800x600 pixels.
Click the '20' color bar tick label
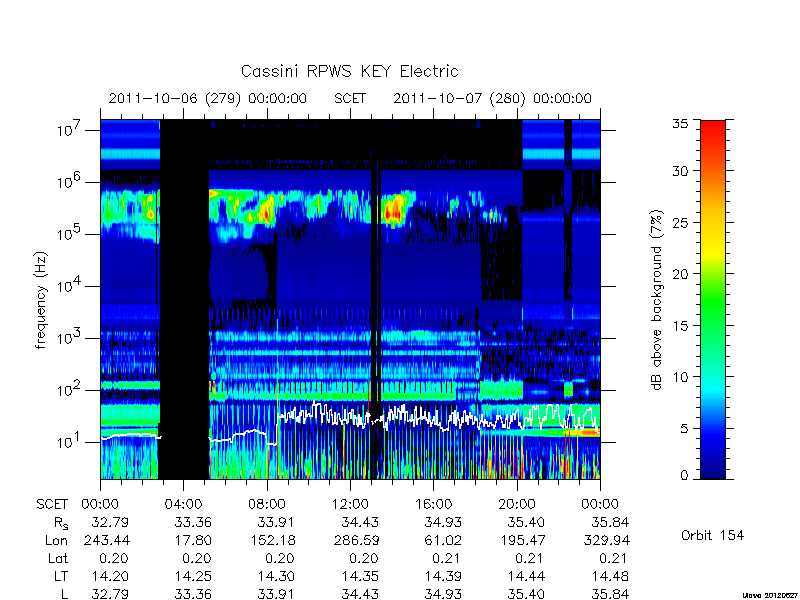pos(680,274)
